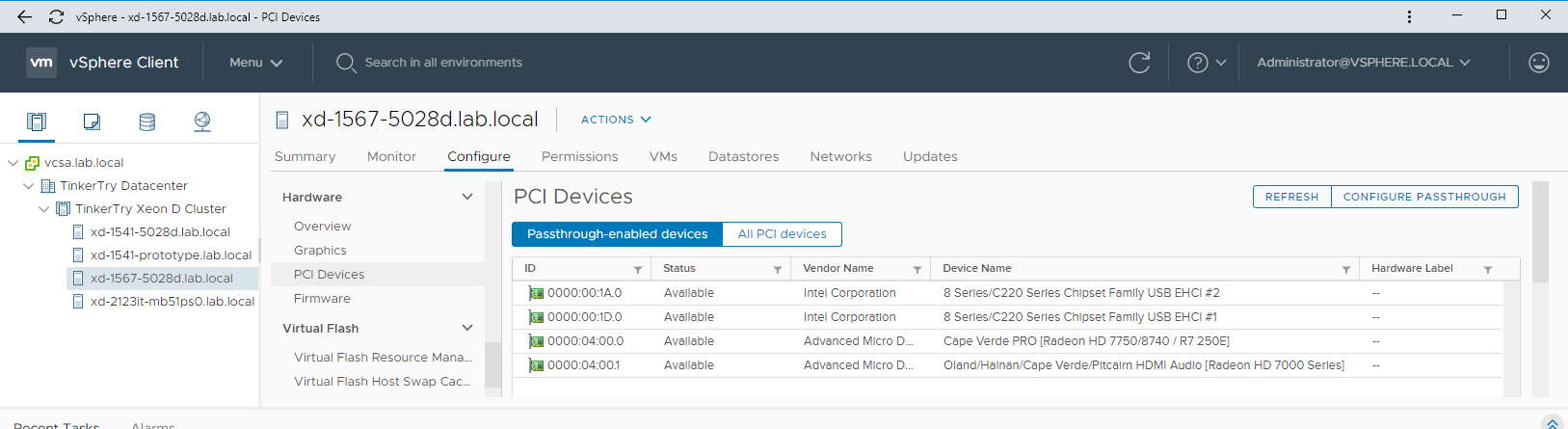Viewport: 1568px width, 429px height.
Task: Collapse the Hardware section chevron
Action: tap(467, 197)
